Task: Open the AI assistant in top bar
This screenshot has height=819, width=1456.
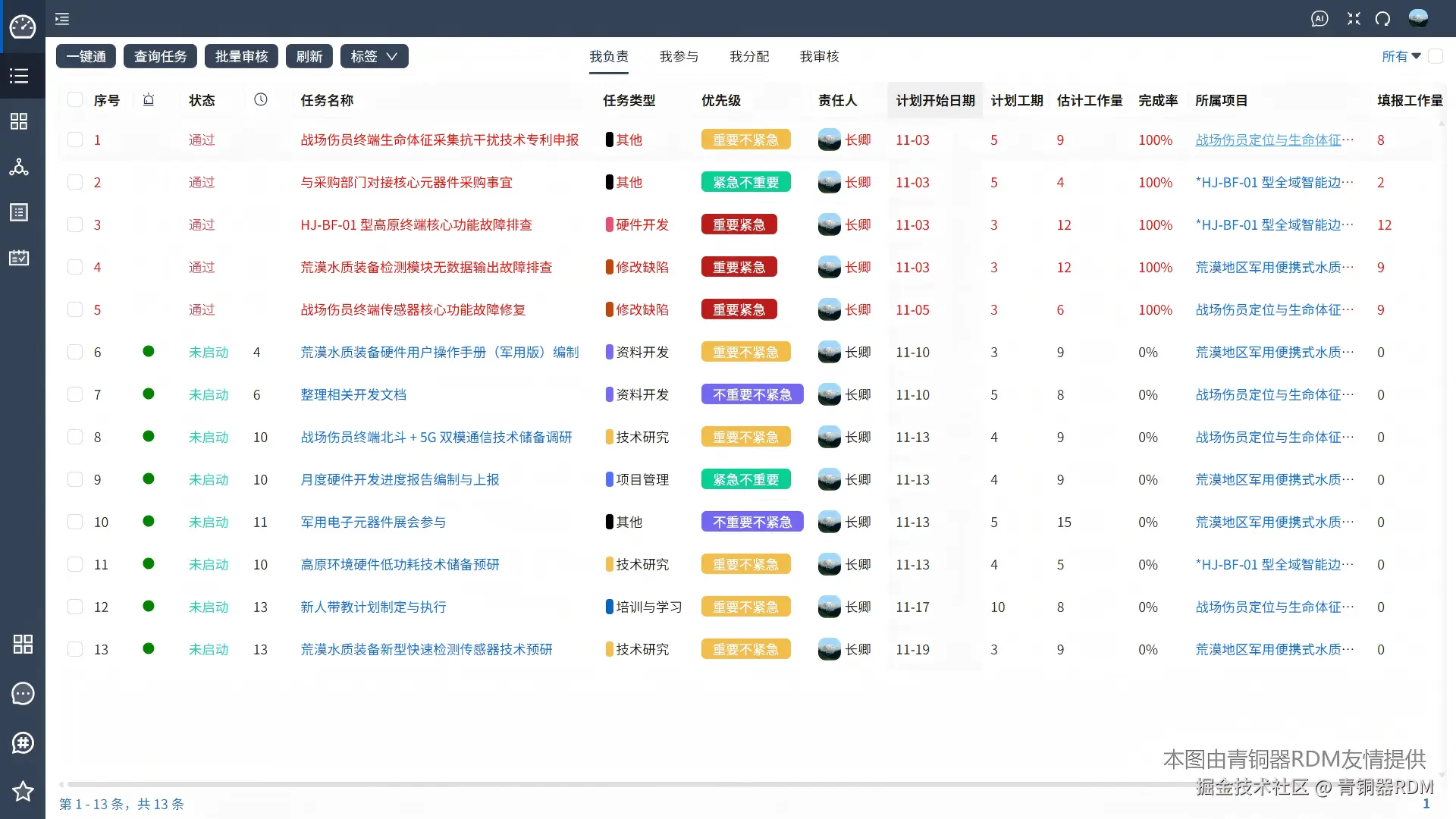Action: pos(1319,19)
